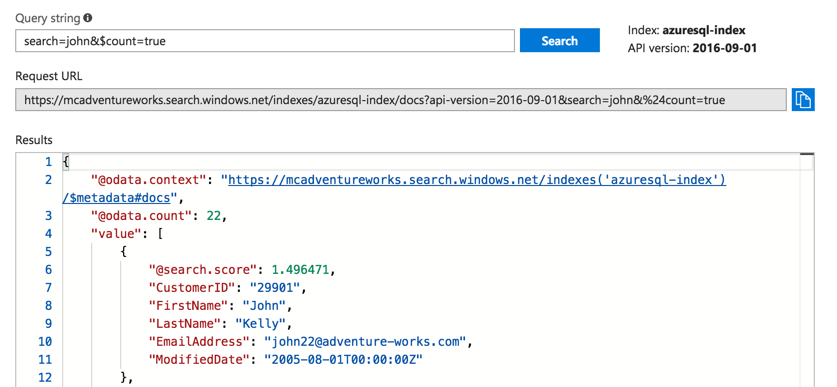Click the Query string info icon
This screenshot has width=837, height=387.
coord(88,18)
